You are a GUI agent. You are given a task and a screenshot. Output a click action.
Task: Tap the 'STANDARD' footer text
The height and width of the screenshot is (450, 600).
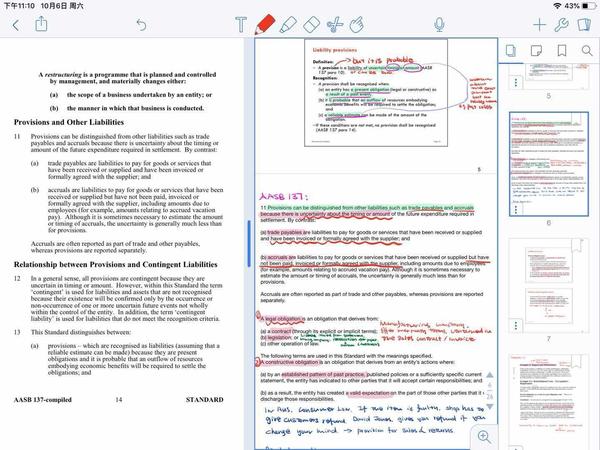[x=204, y=399]
